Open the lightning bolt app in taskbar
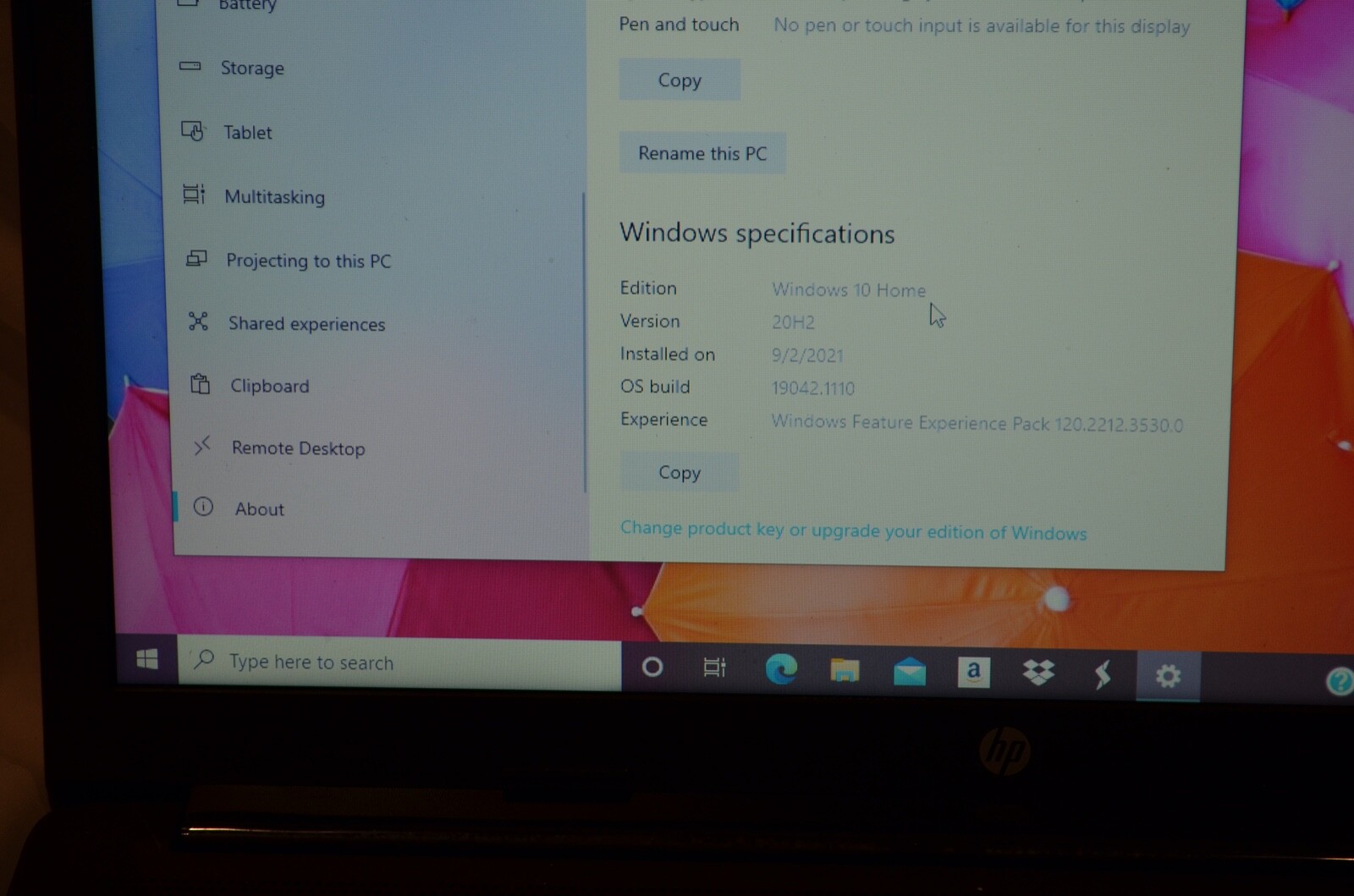This screenshot has height=896, width=1354. (x=1102, y=674)
